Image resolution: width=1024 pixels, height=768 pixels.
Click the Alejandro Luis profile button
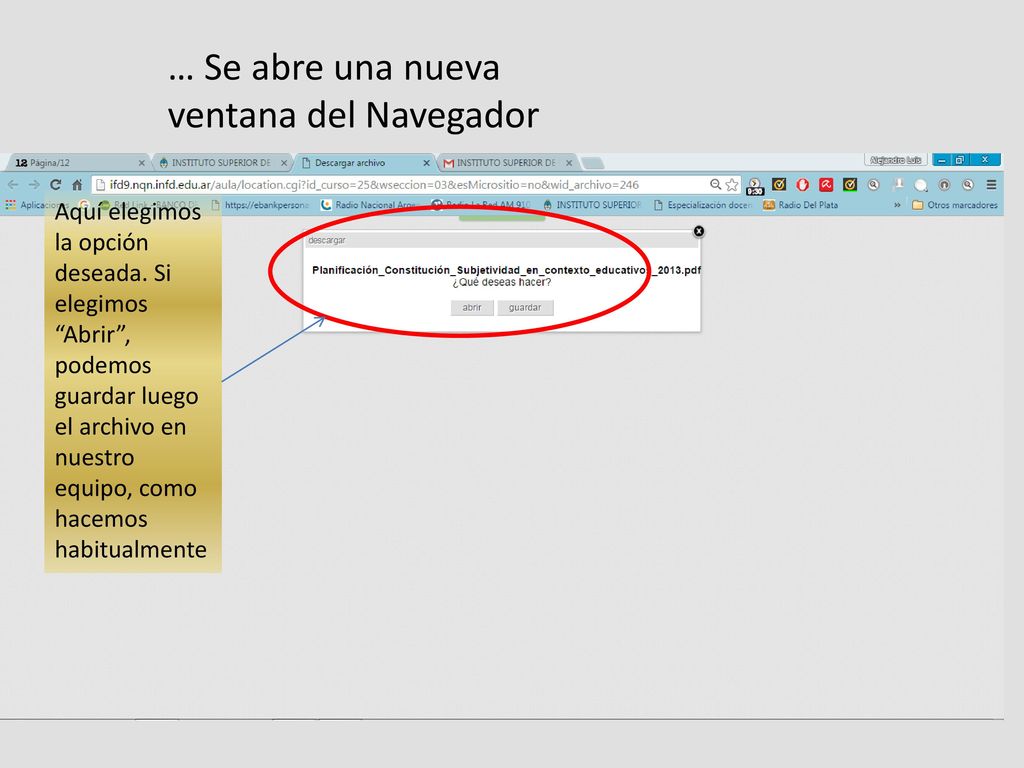click(x=895, y=160)
